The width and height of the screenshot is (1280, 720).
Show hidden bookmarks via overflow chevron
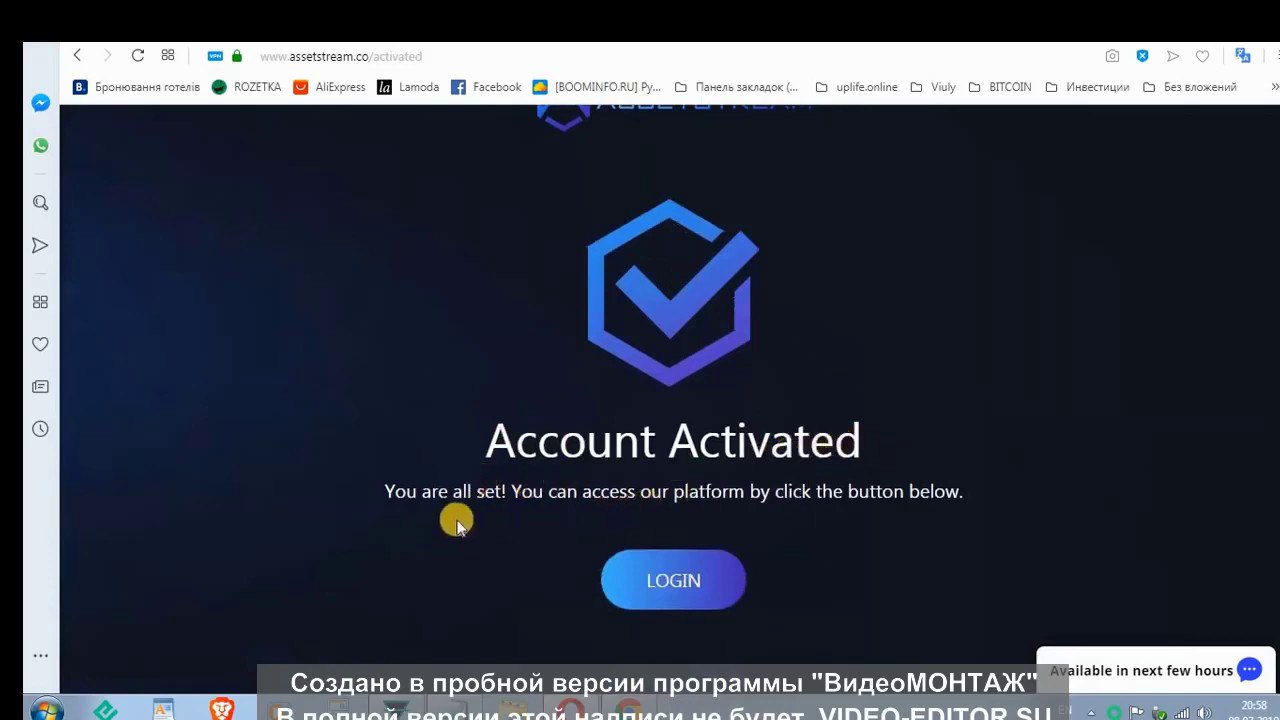(1274, 87)
